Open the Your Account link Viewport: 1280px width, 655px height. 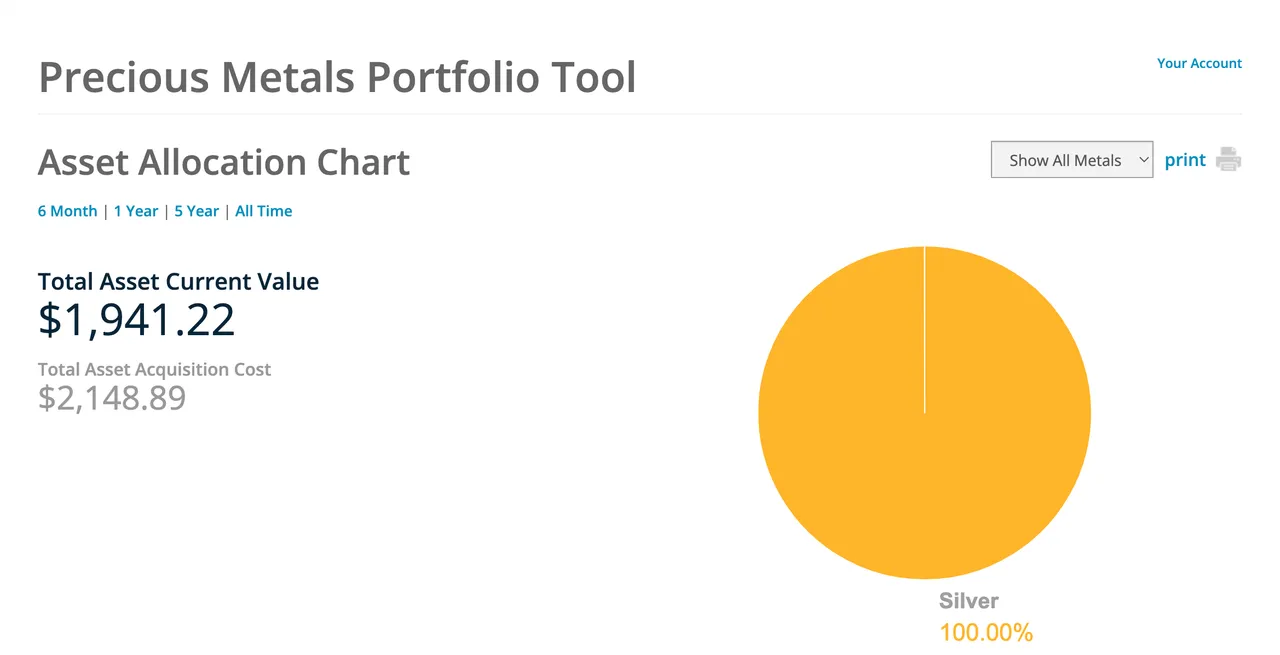point(1199,63)
